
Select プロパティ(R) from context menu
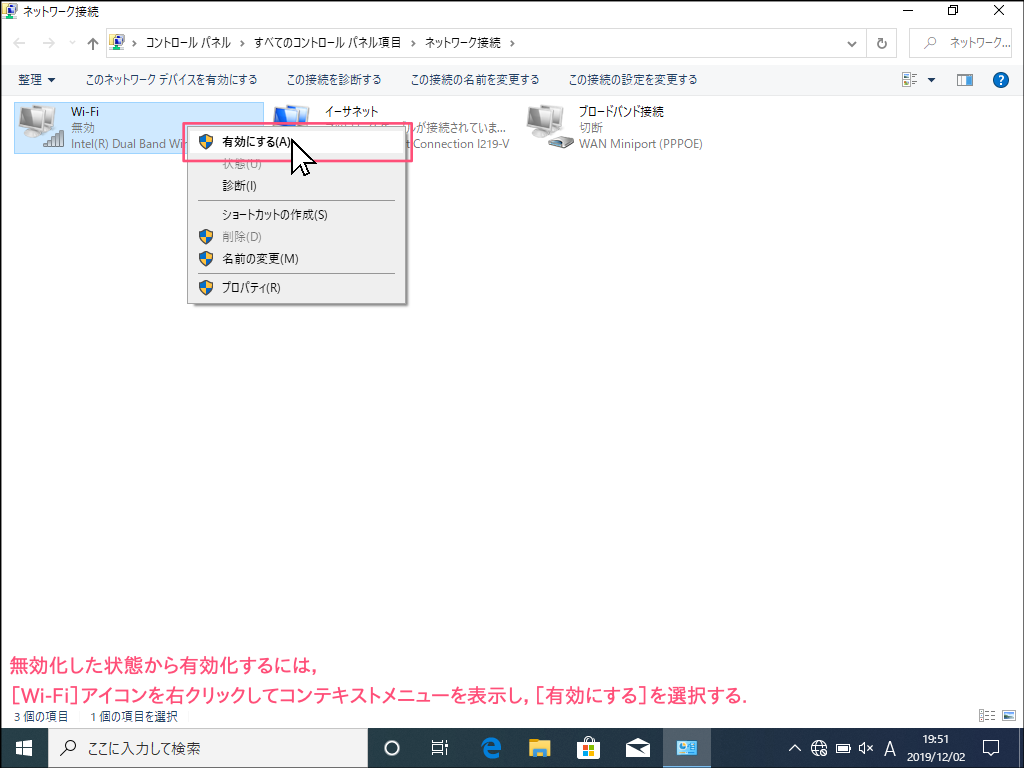coord(251,288)
